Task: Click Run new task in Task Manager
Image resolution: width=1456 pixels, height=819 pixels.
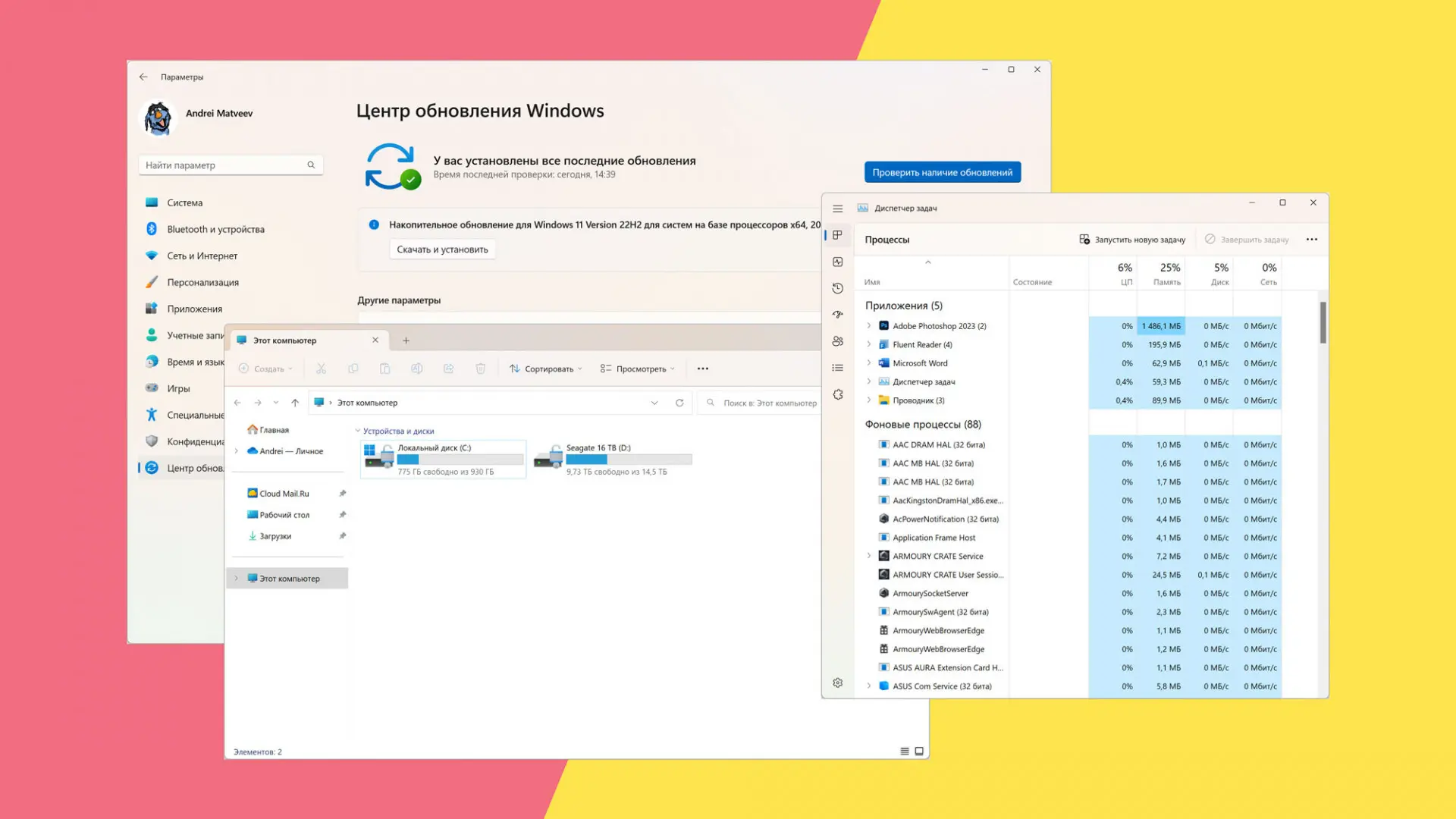Action: pos(1132,240)
